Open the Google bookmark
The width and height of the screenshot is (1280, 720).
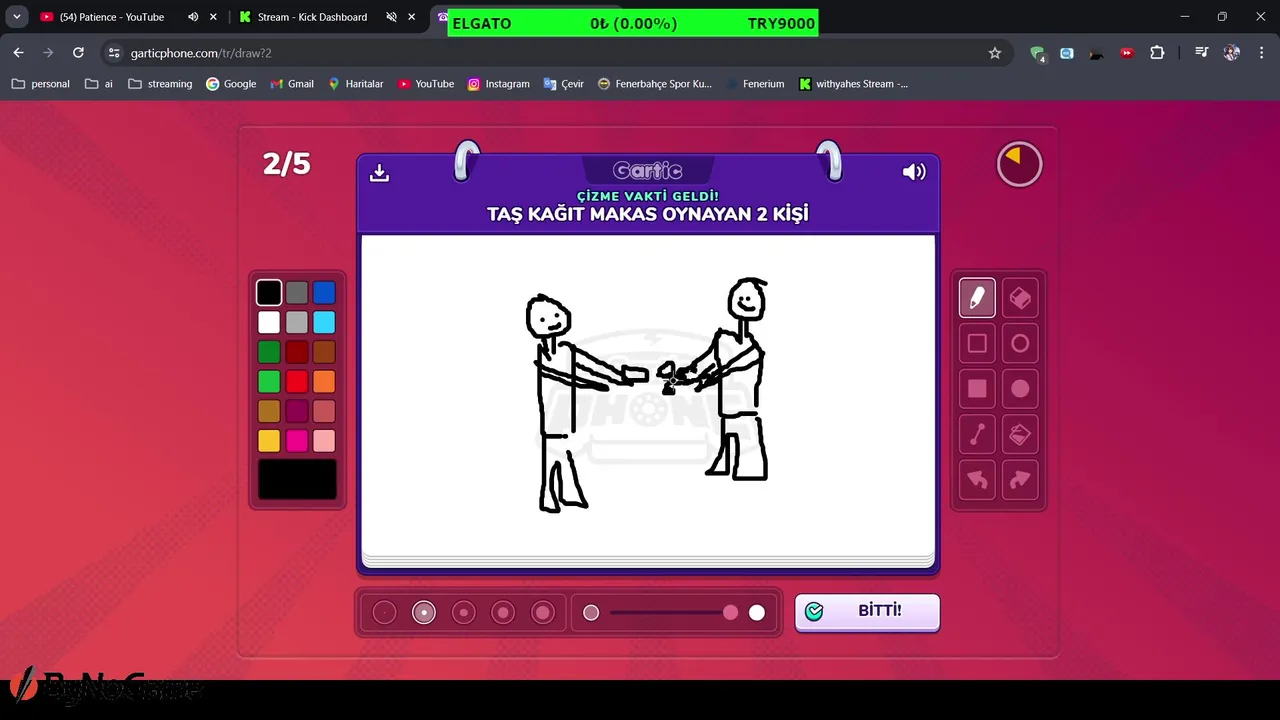point(231,84)
